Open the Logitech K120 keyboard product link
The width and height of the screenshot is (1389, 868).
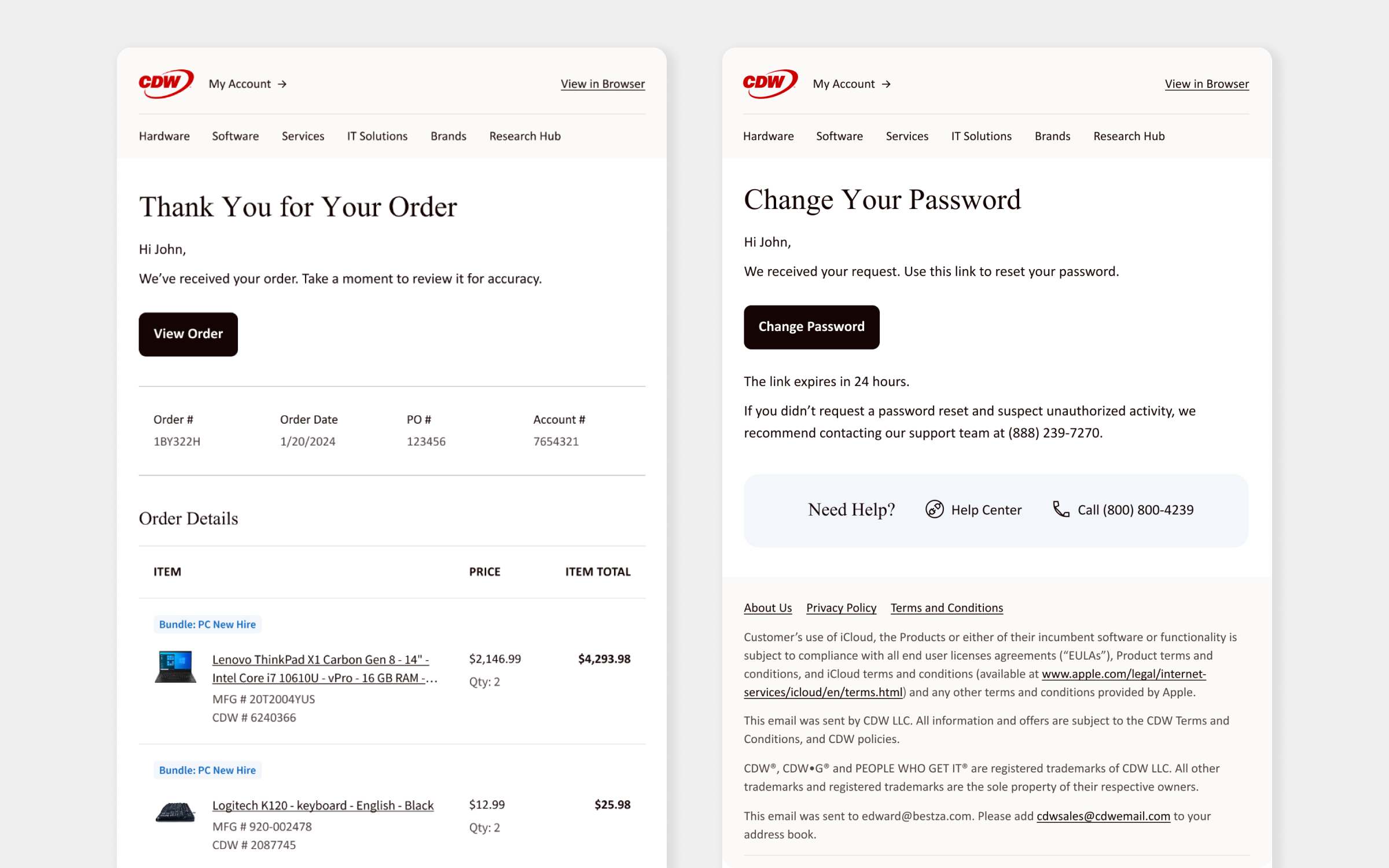323,806
